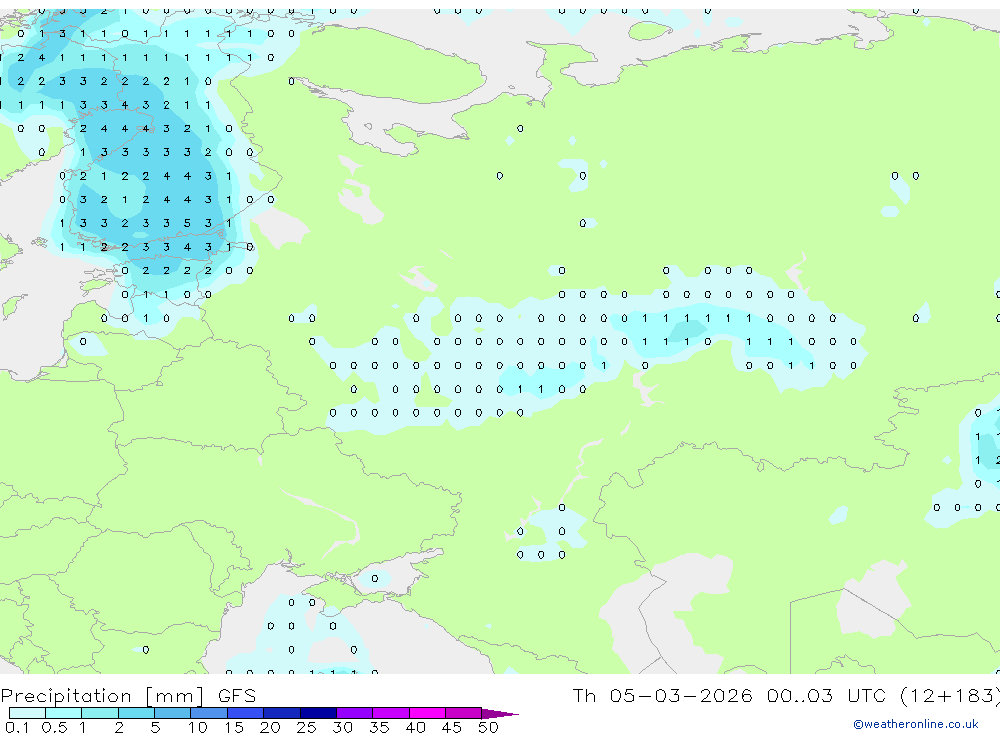Screen dimensions: 1000x733
Task: Select the 2–5 mm legend color swatch
Action: pos(136,713)
